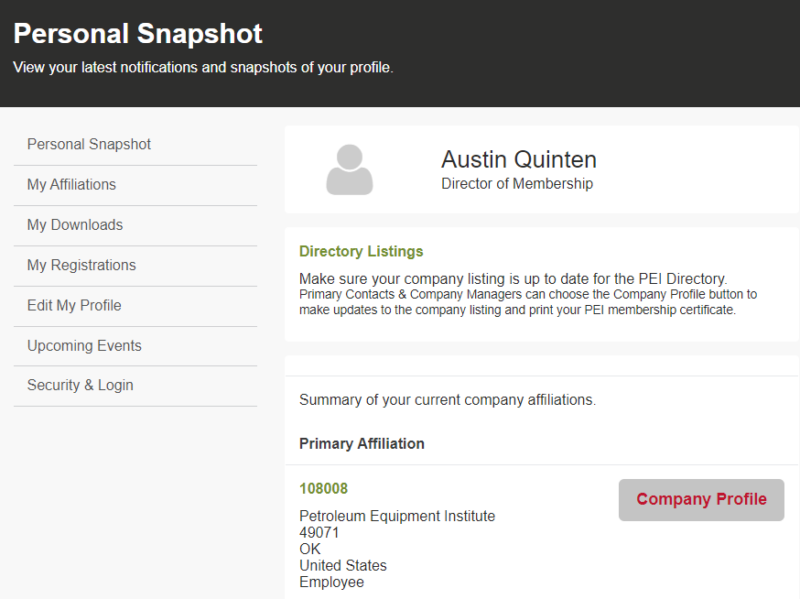Click the 108008 company ID link
The height and width of the screenshot is (599, 800).
click(x=324, y=488)
